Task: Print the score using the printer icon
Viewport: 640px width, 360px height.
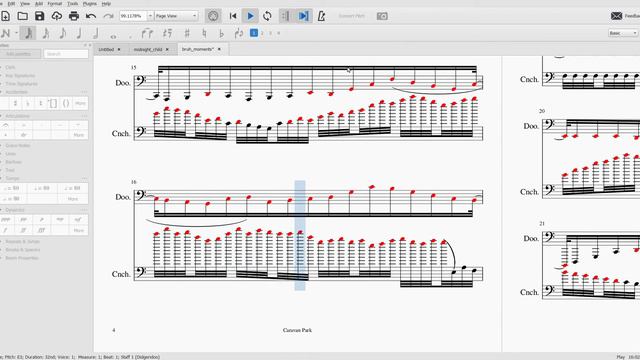Action: (74, 16)
